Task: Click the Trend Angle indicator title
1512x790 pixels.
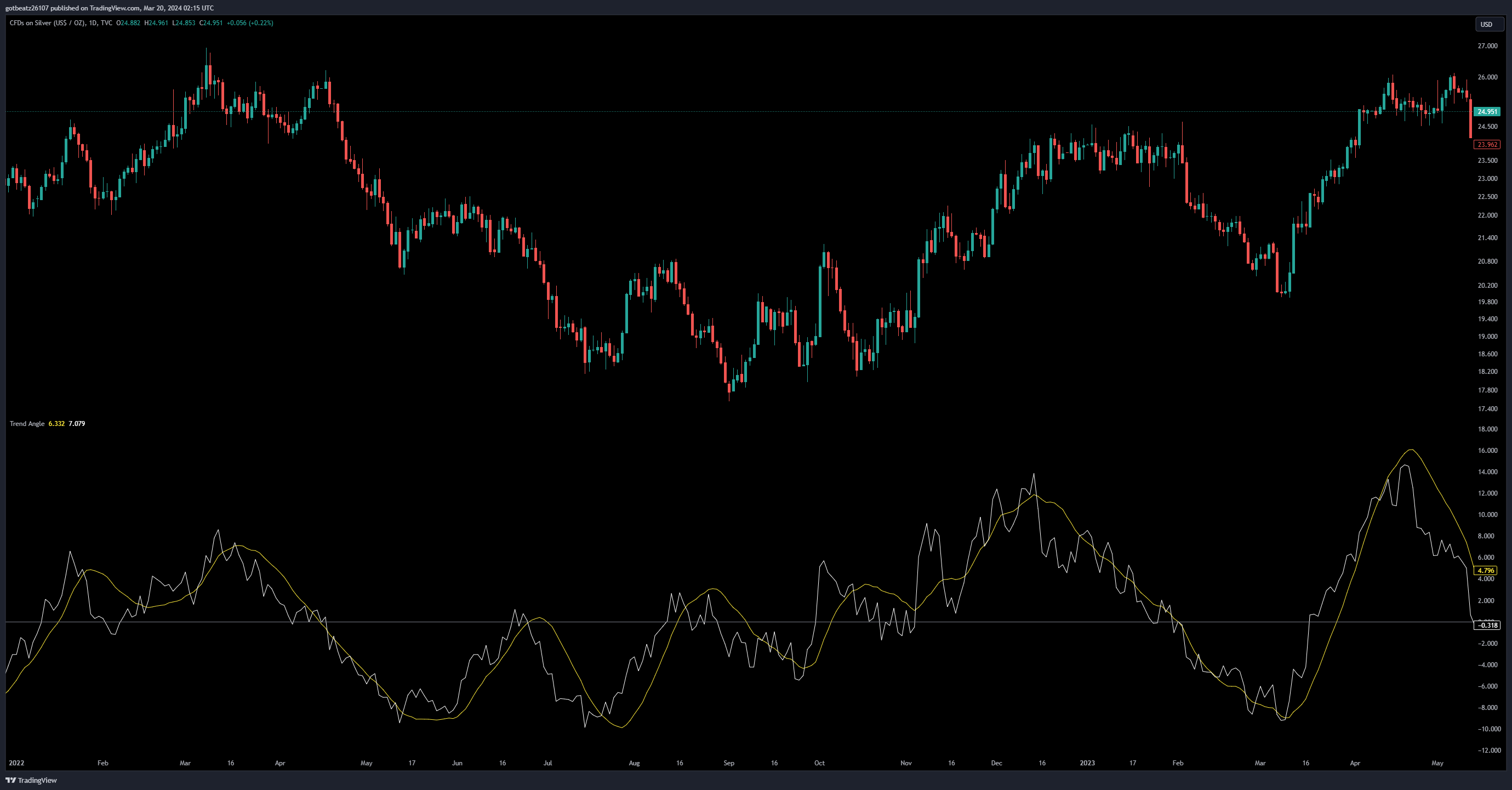Action: (27, 423)
